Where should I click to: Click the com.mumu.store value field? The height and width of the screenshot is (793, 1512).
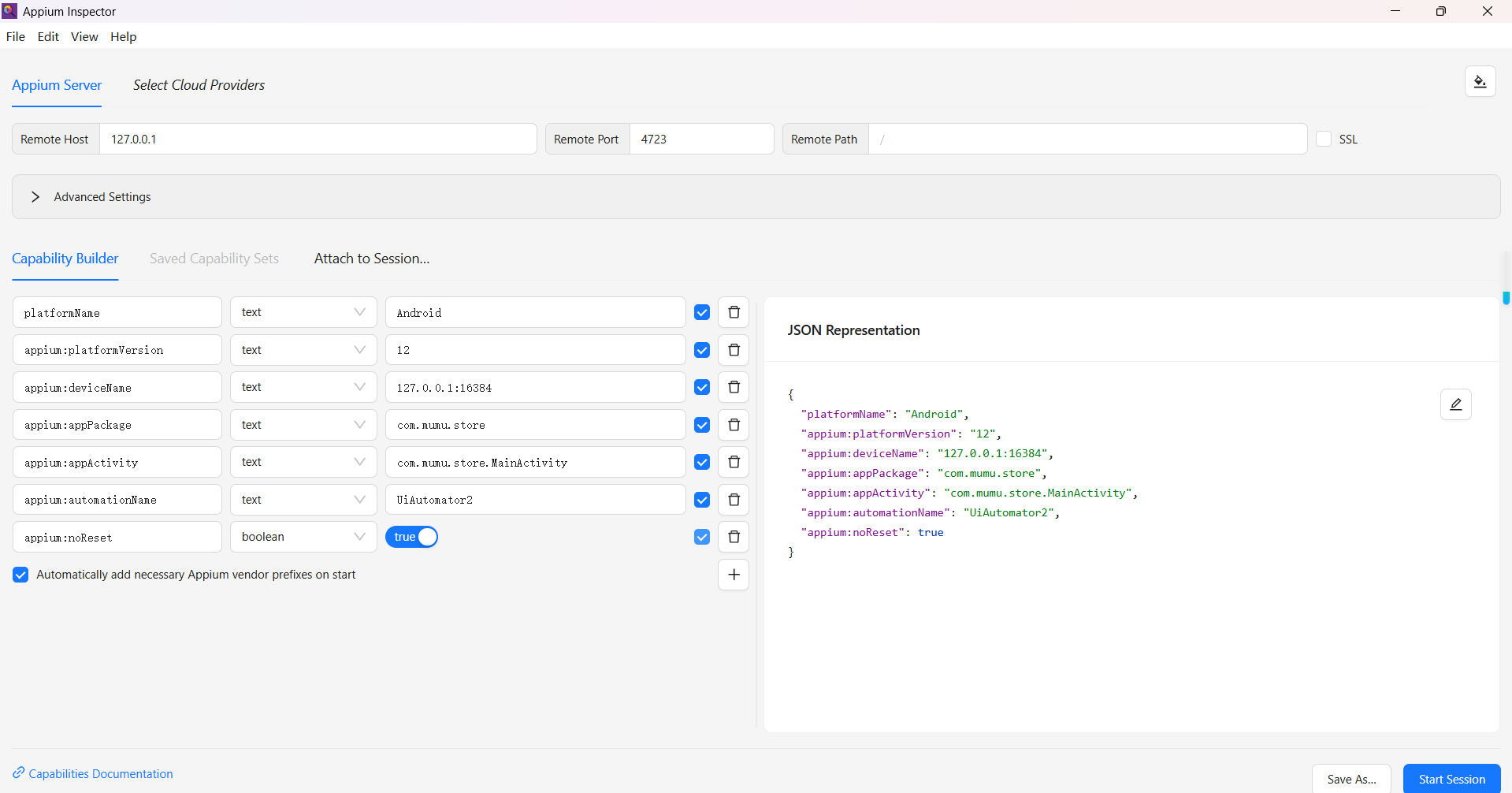pyautogui.click(x=536, y=425)
